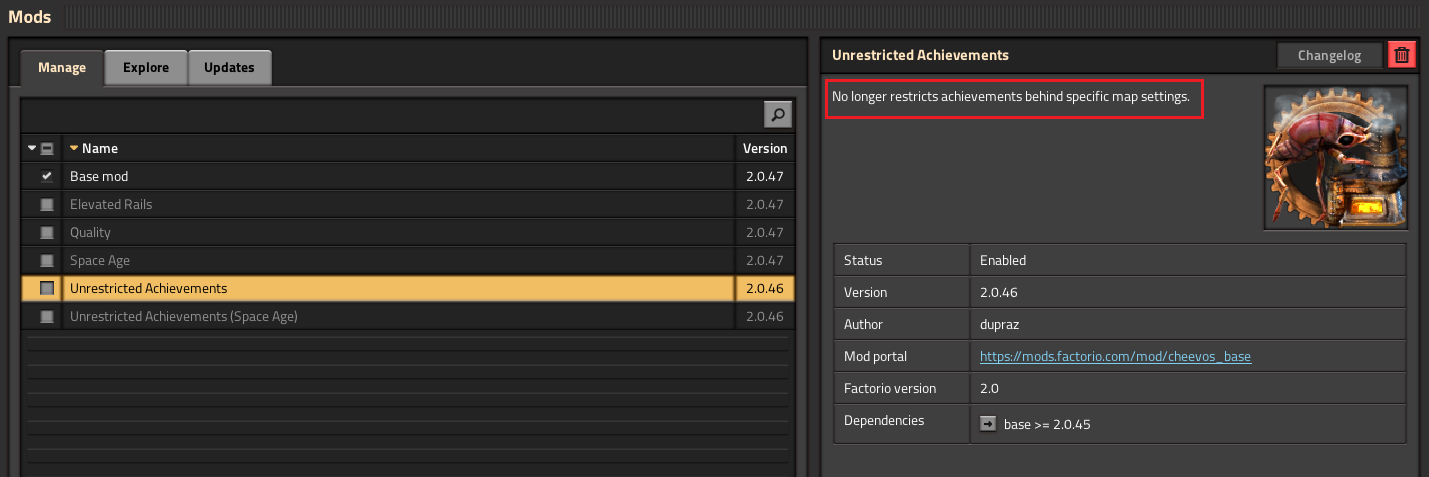Delete mod with red trash icon
Image resolution: width=1429 pixels, height=477 pixels.
(x=1402, y=56)
